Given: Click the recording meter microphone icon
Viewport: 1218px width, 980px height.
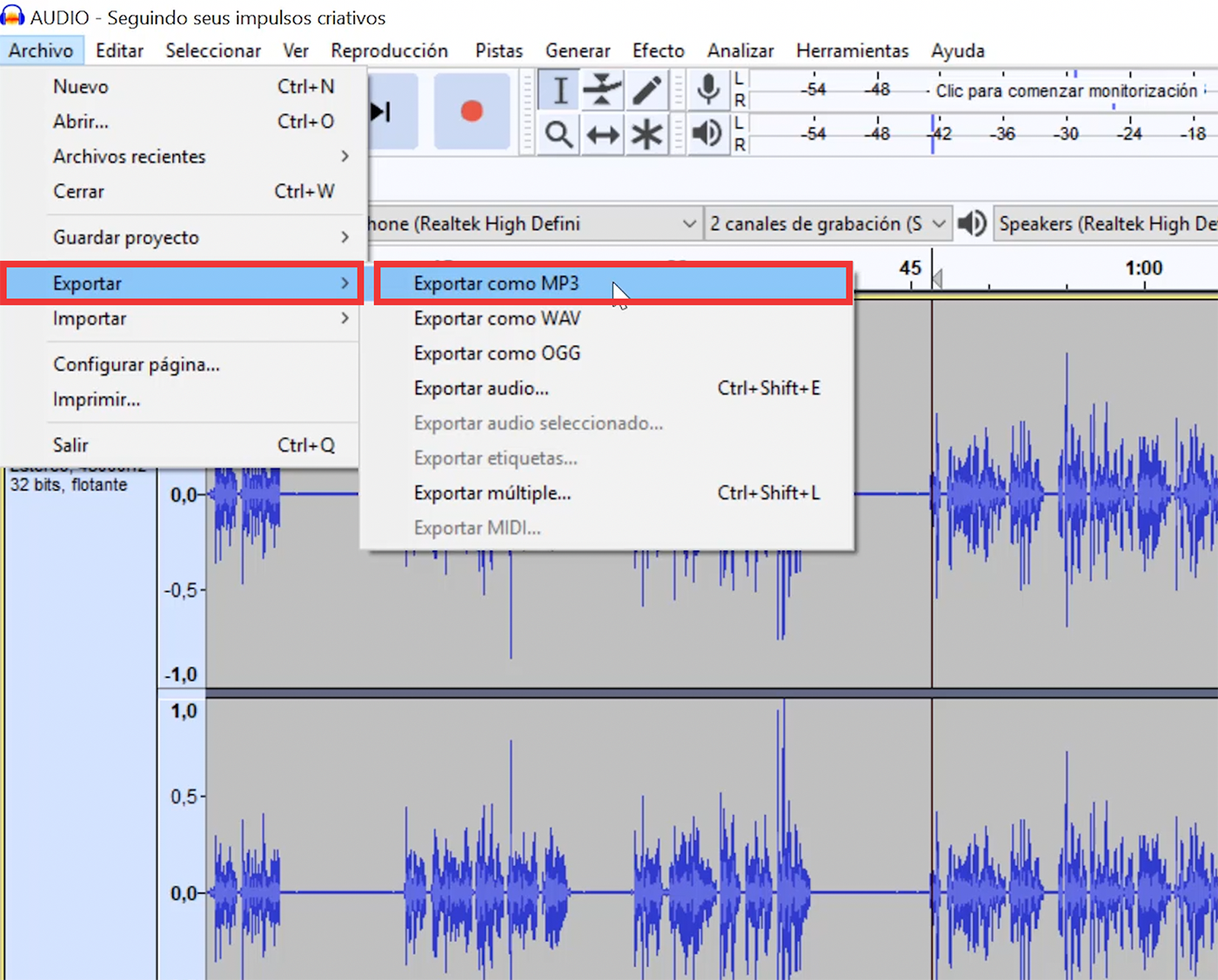Looking at the screenshot, I should (x=708, y=90).
